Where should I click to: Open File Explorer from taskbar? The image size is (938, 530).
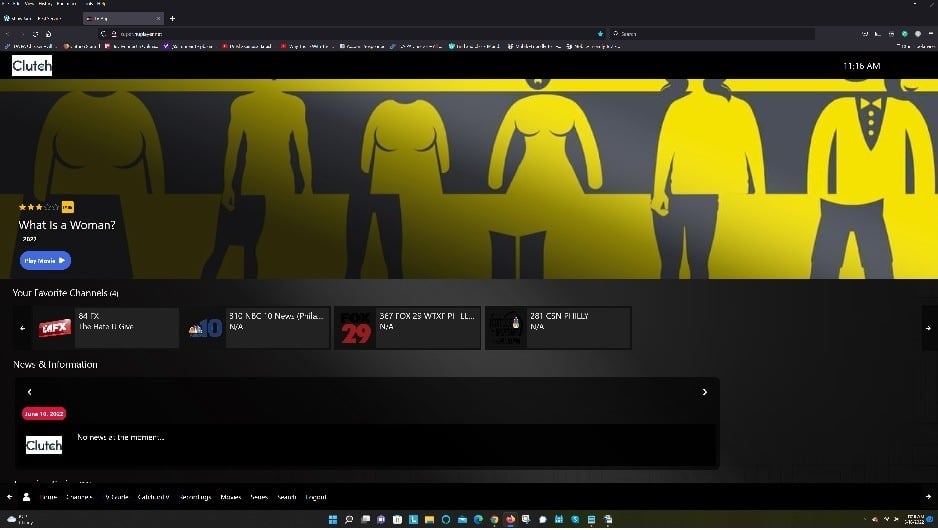[x=430, y=520]
